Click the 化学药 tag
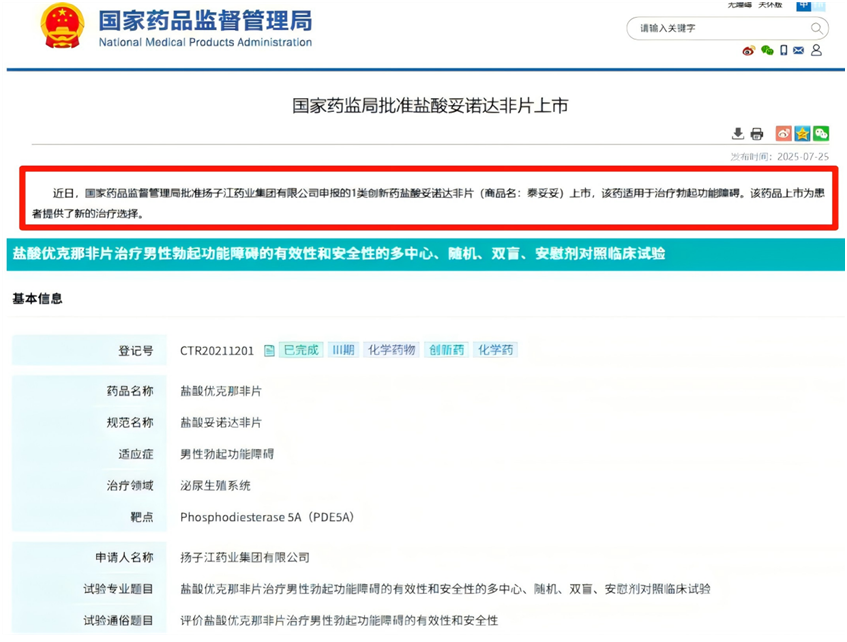The image size is (847, 642). (495, 350)
